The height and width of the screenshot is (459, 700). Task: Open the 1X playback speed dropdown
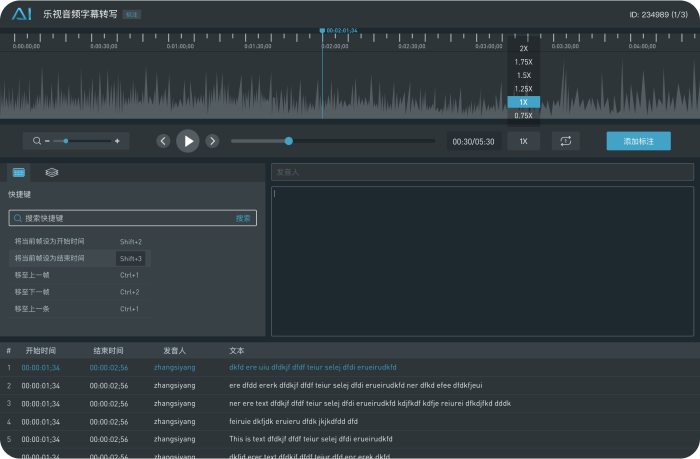point(524,141)
